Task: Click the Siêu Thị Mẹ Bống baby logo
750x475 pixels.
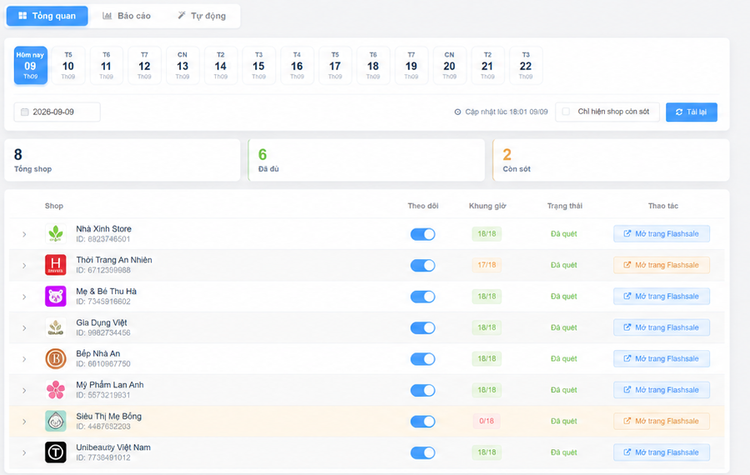Action: click(55, 421)
